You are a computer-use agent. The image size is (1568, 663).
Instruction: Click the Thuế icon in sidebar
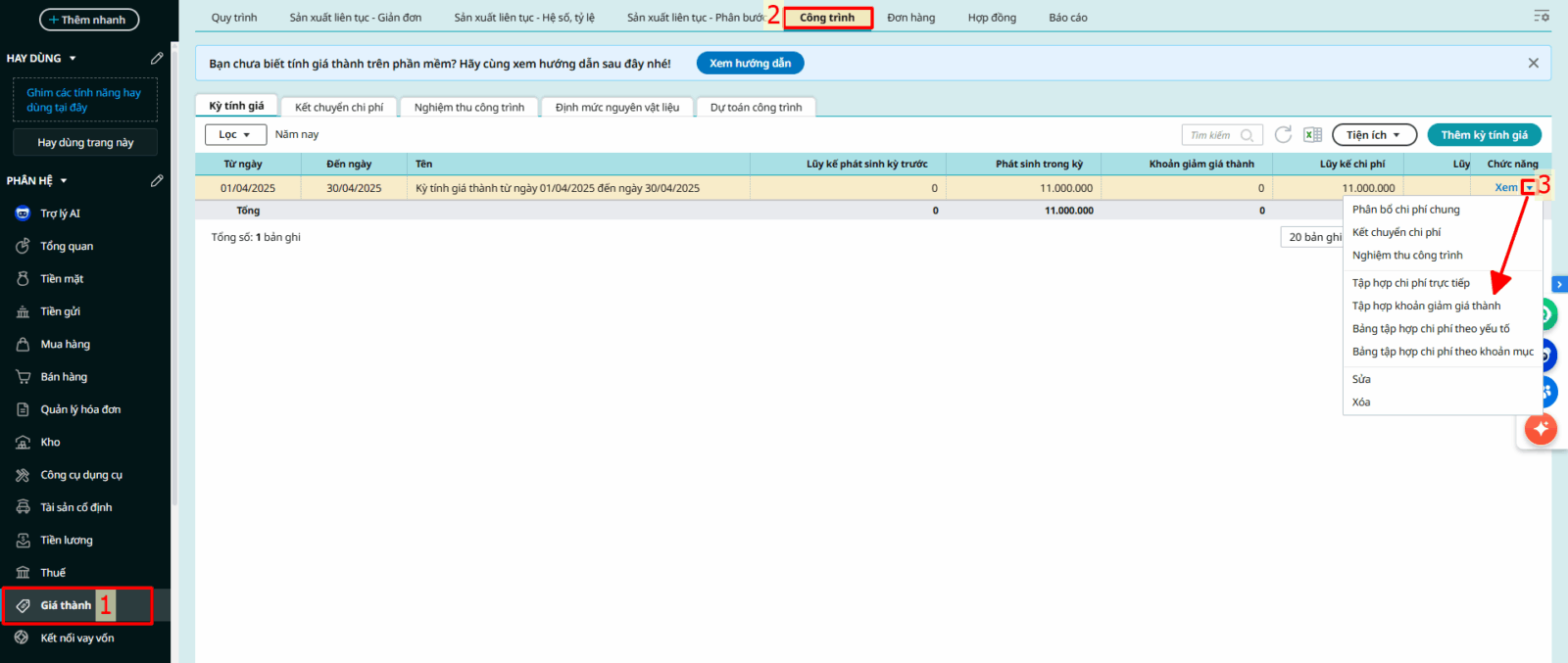[23, 573]
